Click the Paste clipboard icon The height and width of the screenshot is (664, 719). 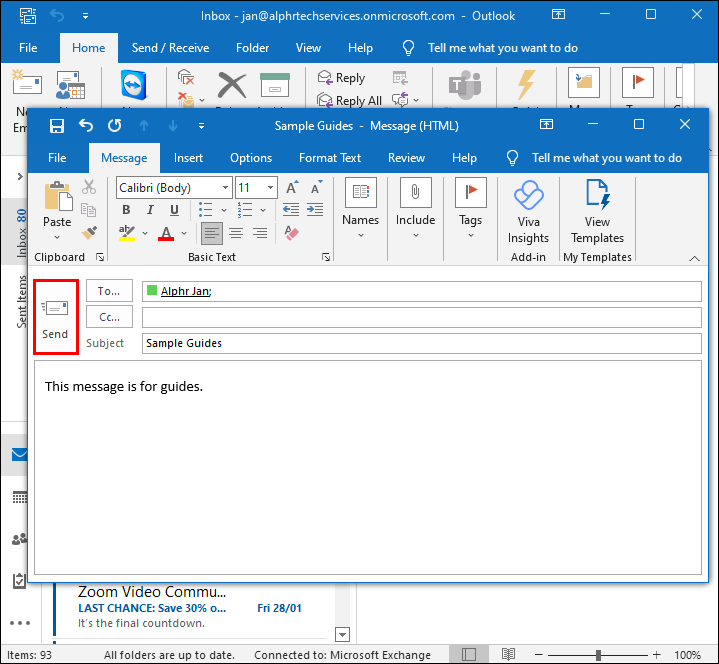[57, 198]
